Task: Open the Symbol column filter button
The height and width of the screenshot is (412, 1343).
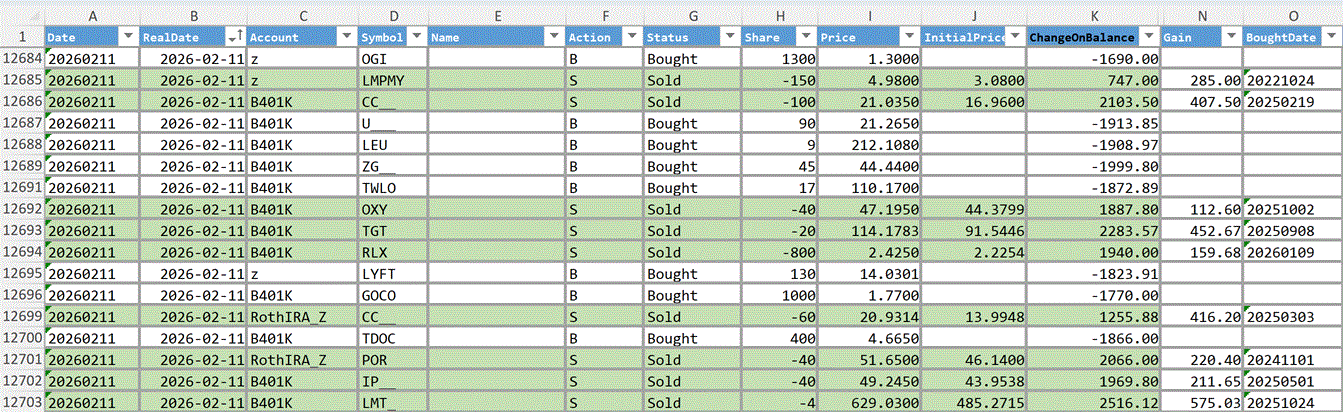Action: 416,37
